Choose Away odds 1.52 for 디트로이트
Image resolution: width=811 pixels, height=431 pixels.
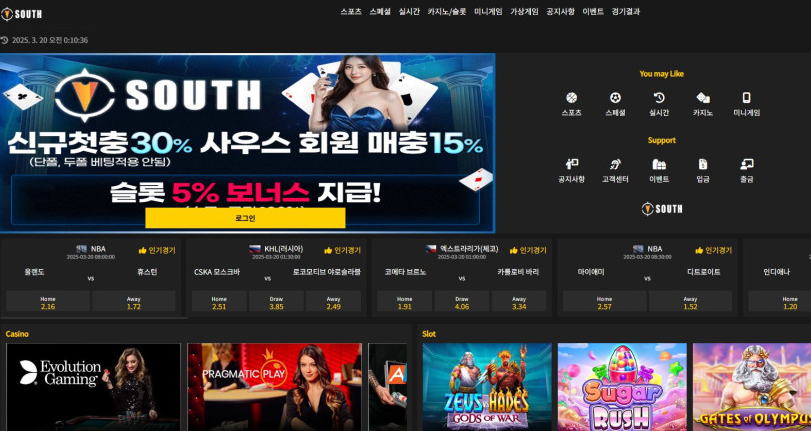coord(690,302)
